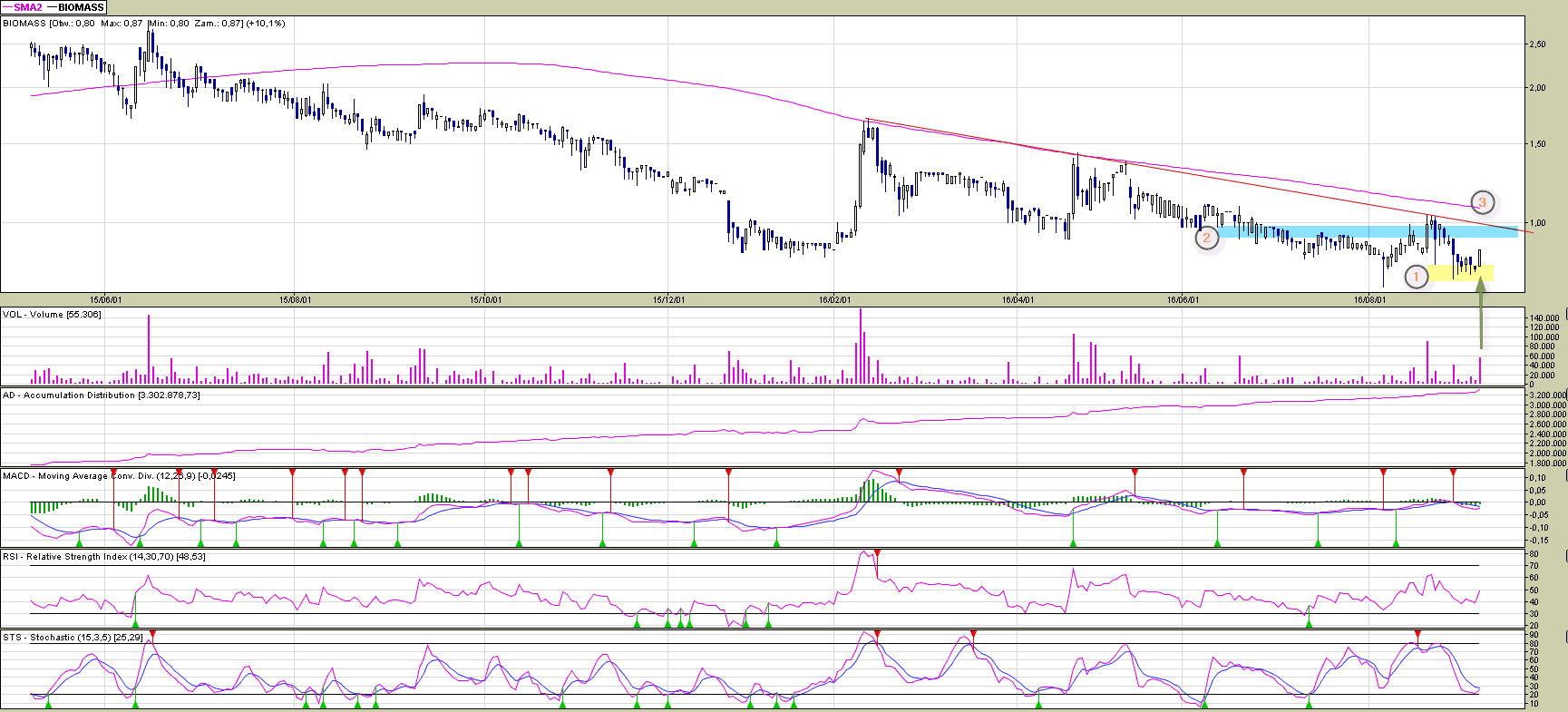
Task: Click the circled number 2 annotation
Action: pyautogui.click(x=1206, y=239)
